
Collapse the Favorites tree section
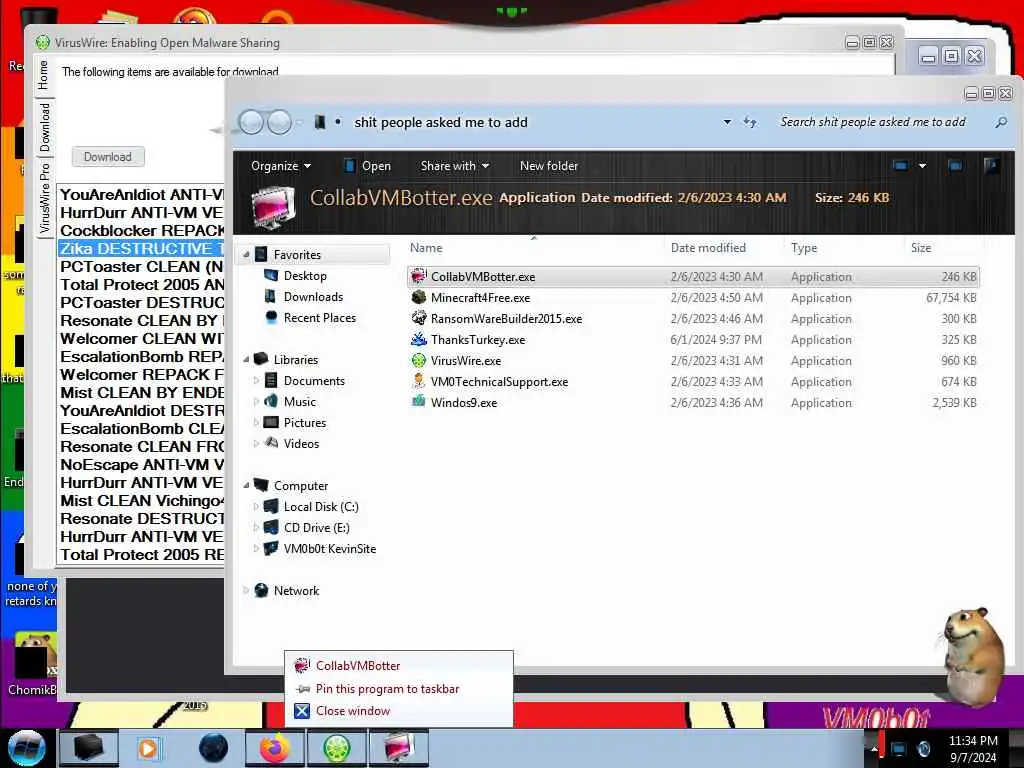[x=246, y=254]
